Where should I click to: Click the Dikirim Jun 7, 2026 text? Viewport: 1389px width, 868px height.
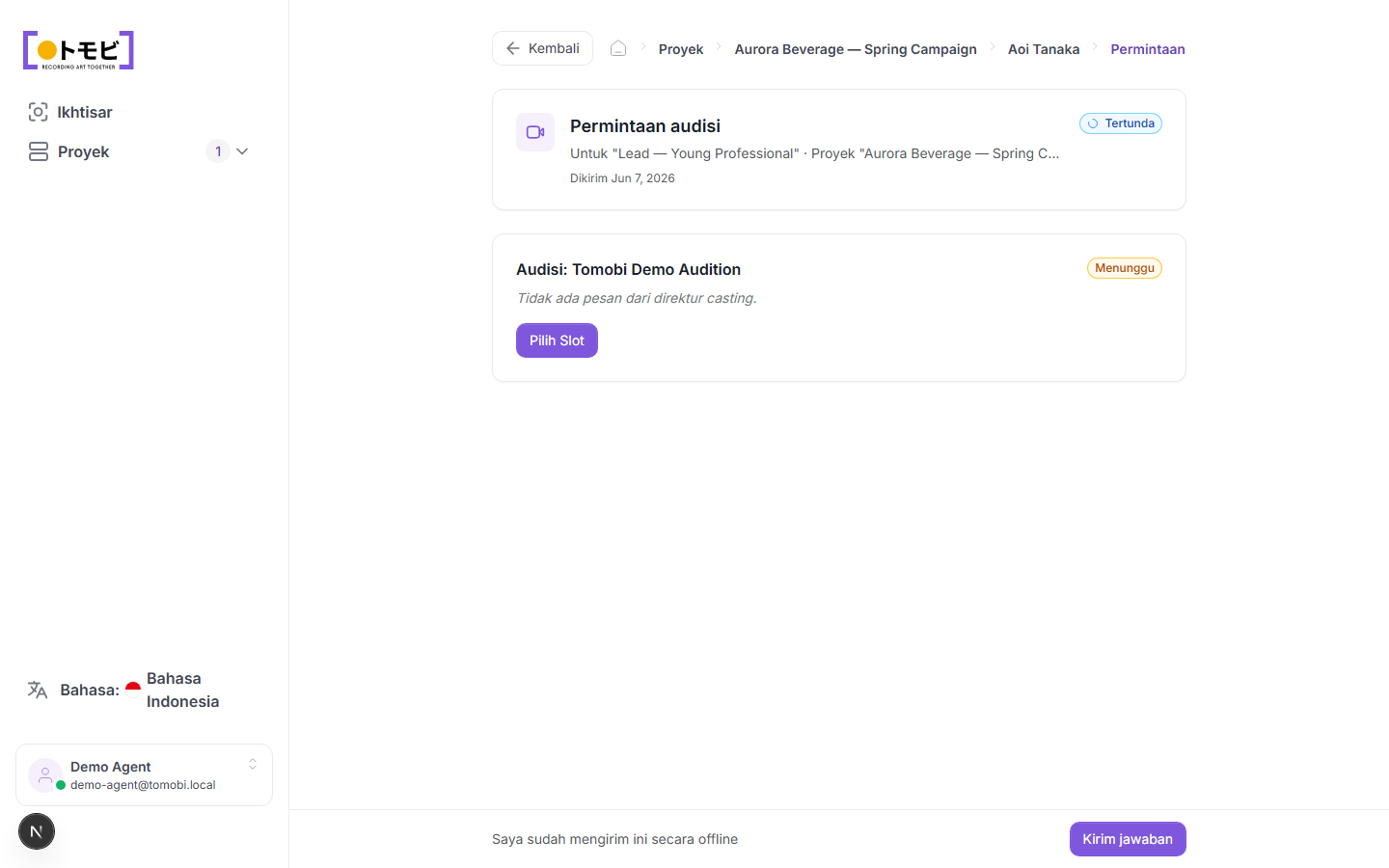pyautogui.click(x=622, y=178)
